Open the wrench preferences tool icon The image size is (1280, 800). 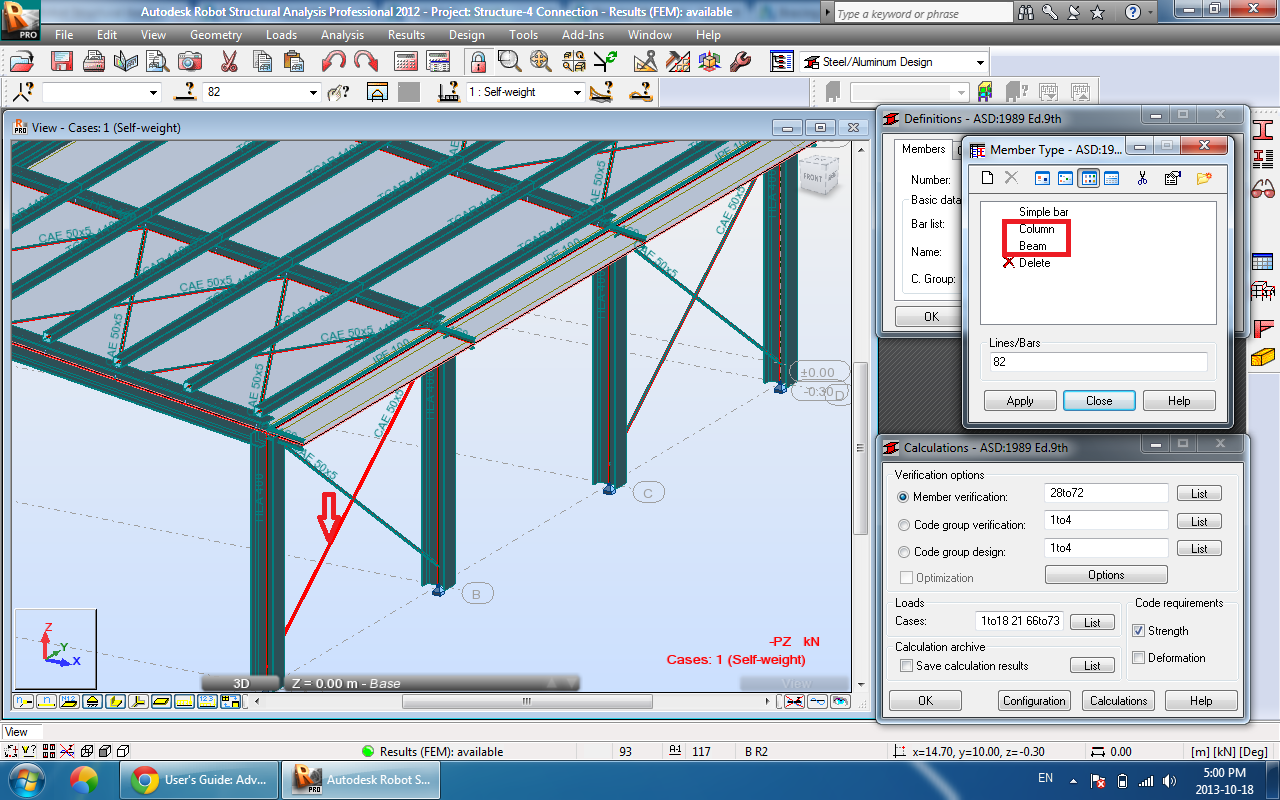click(x=741, y=61)
